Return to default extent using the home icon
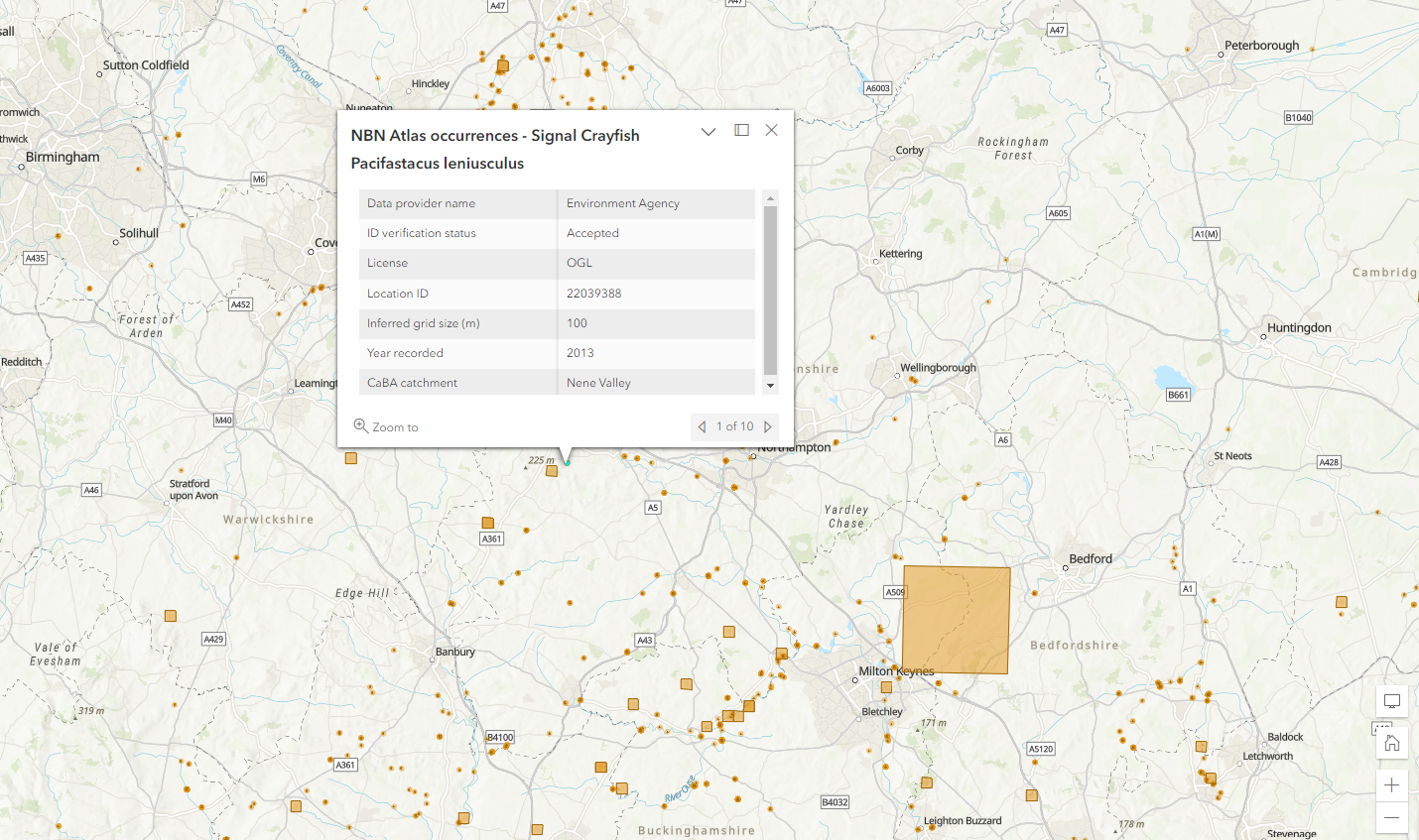This screenshot has width=1419, height=840. coord(1391,743)
